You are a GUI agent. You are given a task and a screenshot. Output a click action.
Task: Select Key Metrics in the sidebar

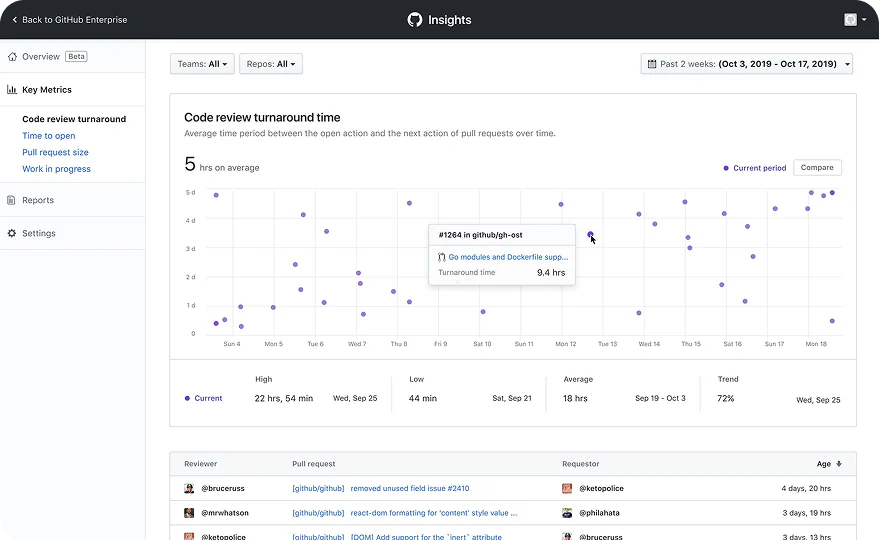click(x=47, y=90)
